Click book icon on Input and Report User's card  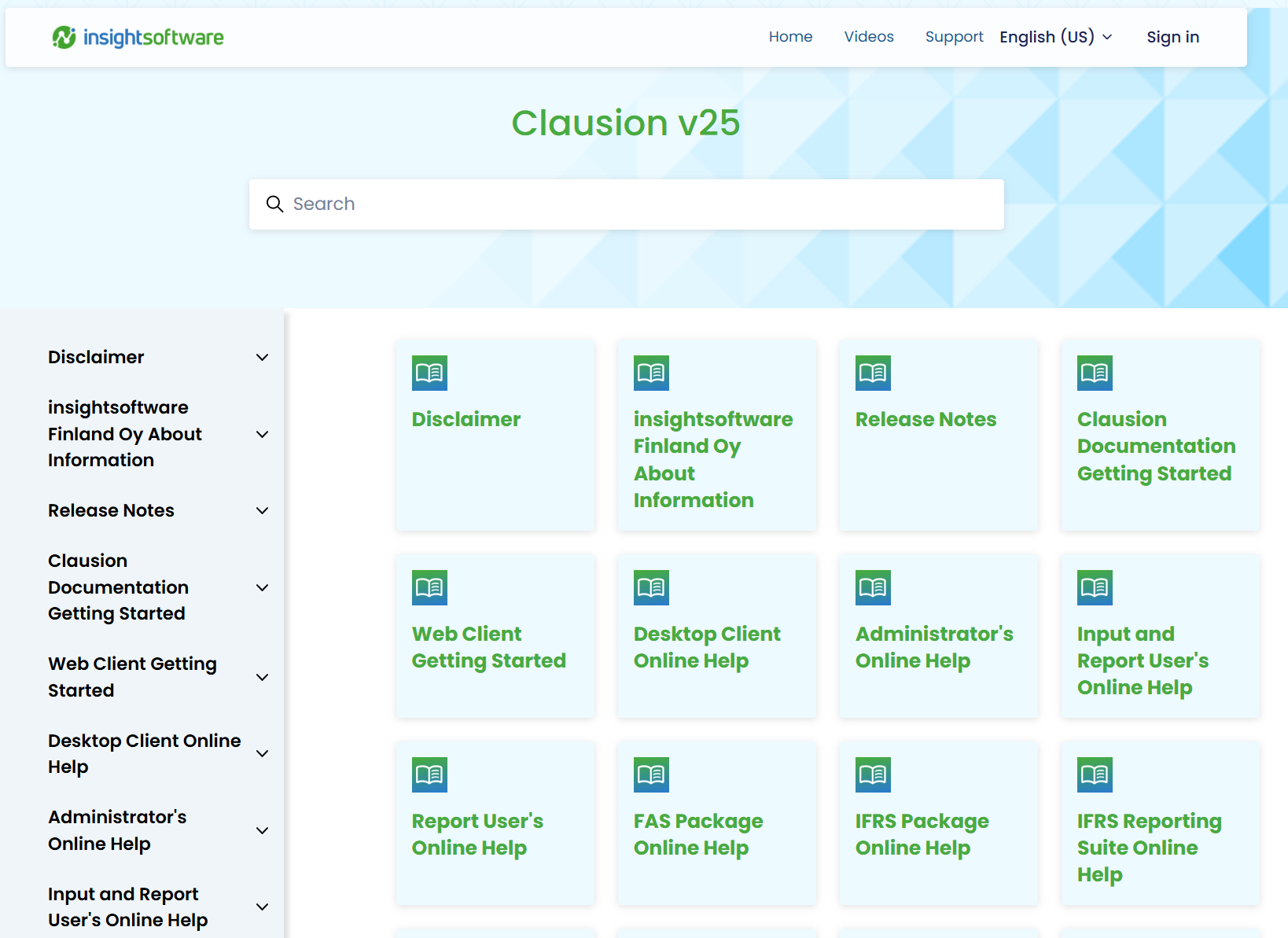coord(1095,587)
